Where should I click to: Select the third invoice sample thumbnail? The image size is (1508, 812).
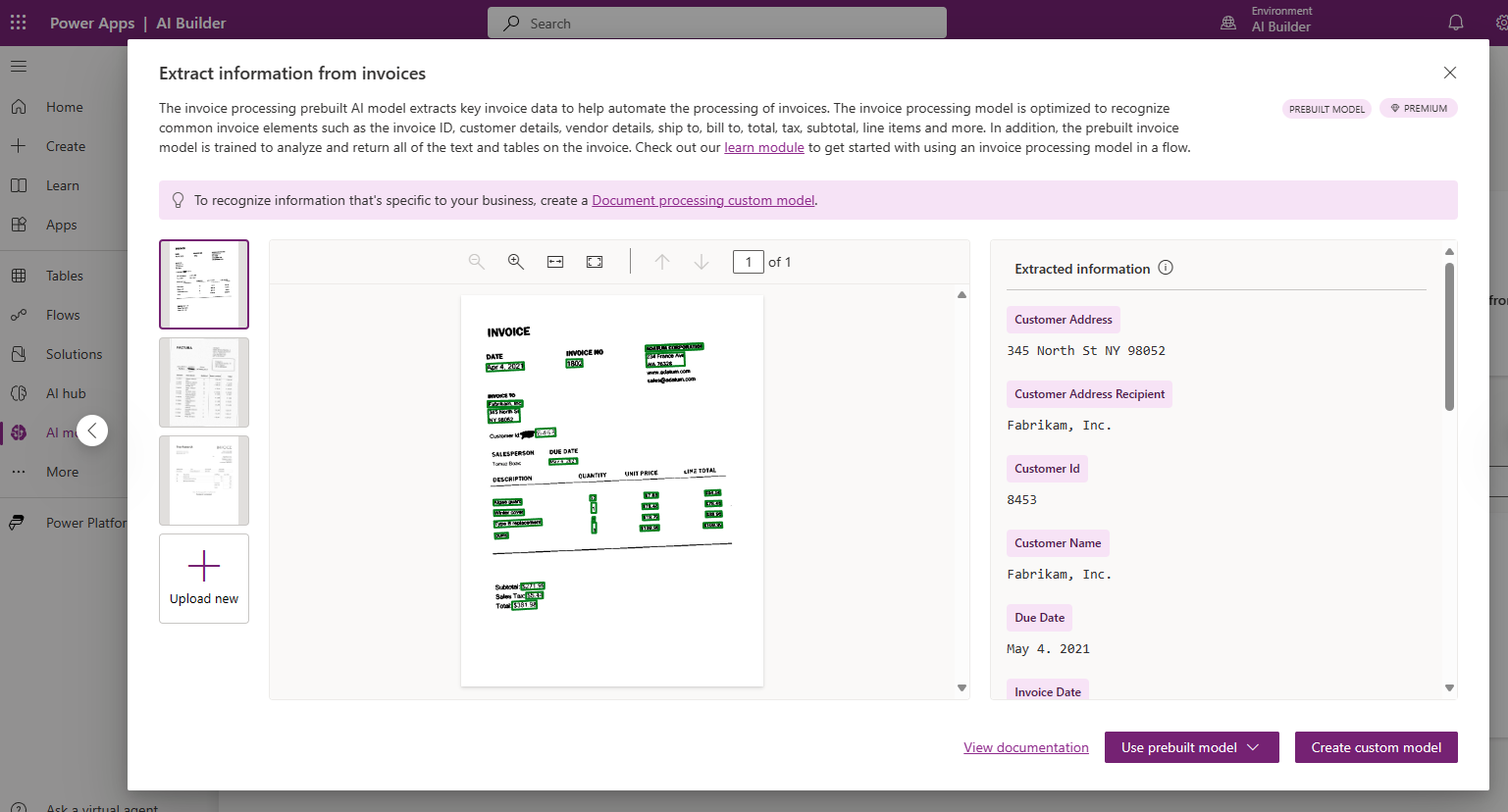[204, 481]
